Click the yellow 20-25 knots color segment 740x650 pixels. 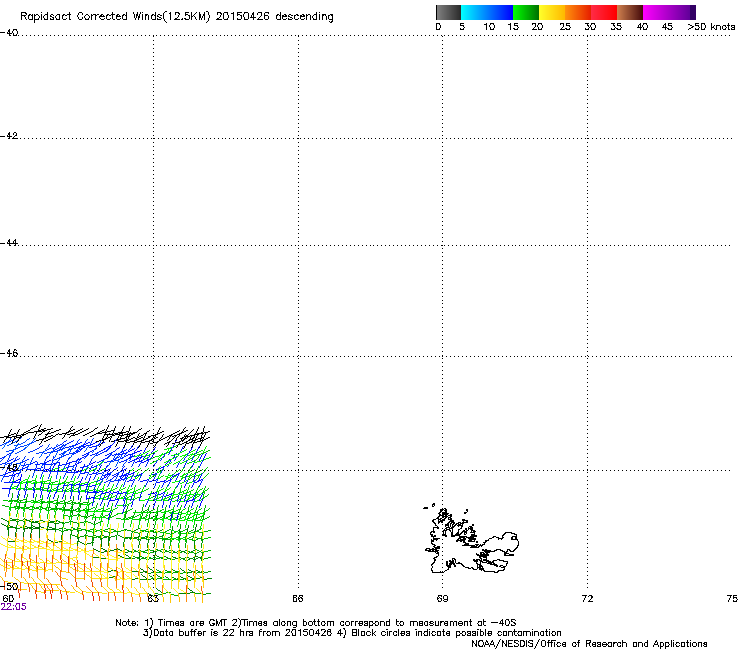coord(552,12)
